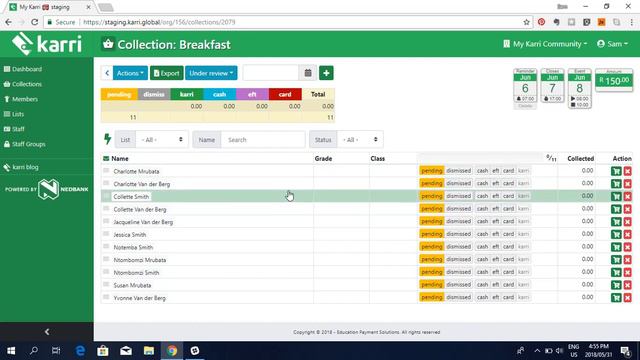Open File Explorer from the taskbar
This screenshot has width=640, height=360.
coord(149,351)
